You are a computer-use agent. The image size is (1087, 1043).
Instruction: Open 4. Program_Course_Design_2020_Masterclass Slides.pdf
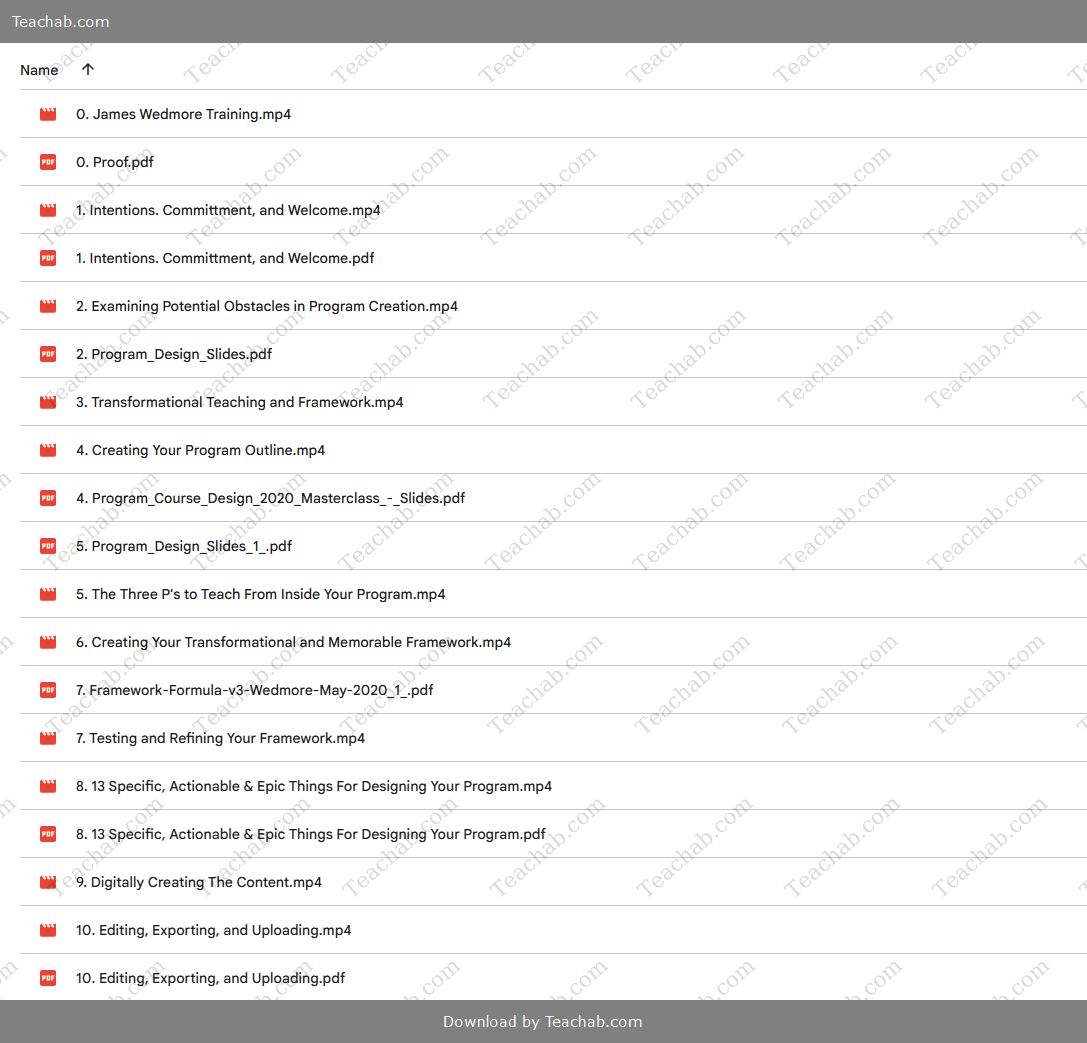coord(270,498)
